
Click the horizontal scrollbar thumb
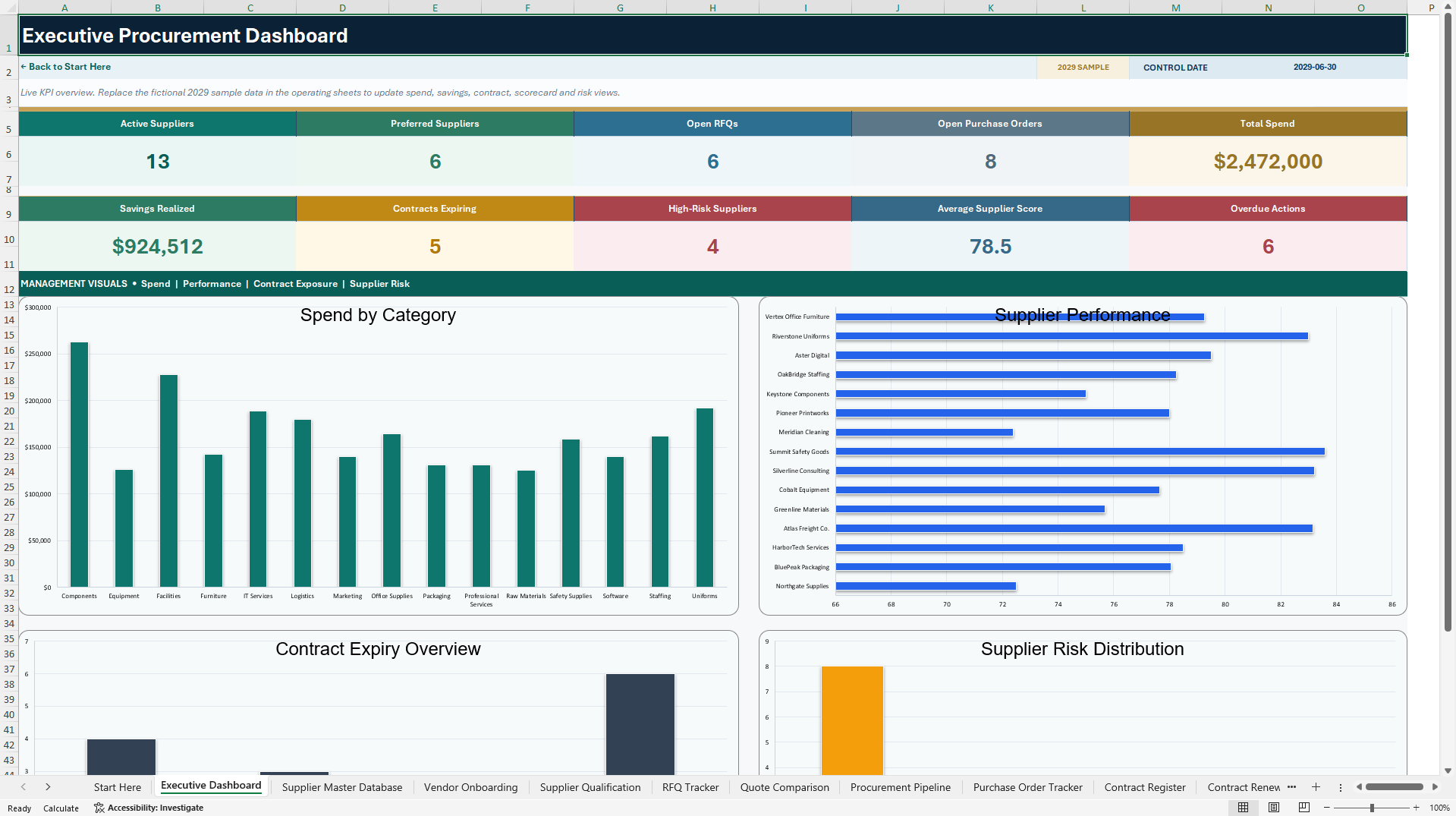[x=1394, y=787]
